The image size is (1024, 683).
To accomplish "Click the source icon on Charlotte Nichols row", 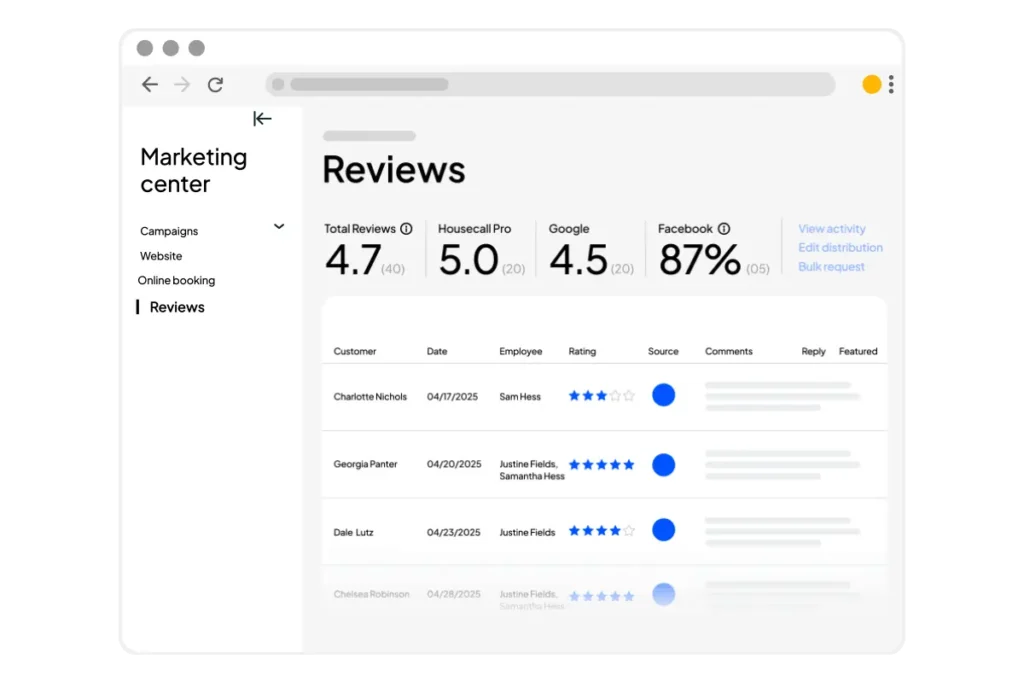I will [663, 395].
